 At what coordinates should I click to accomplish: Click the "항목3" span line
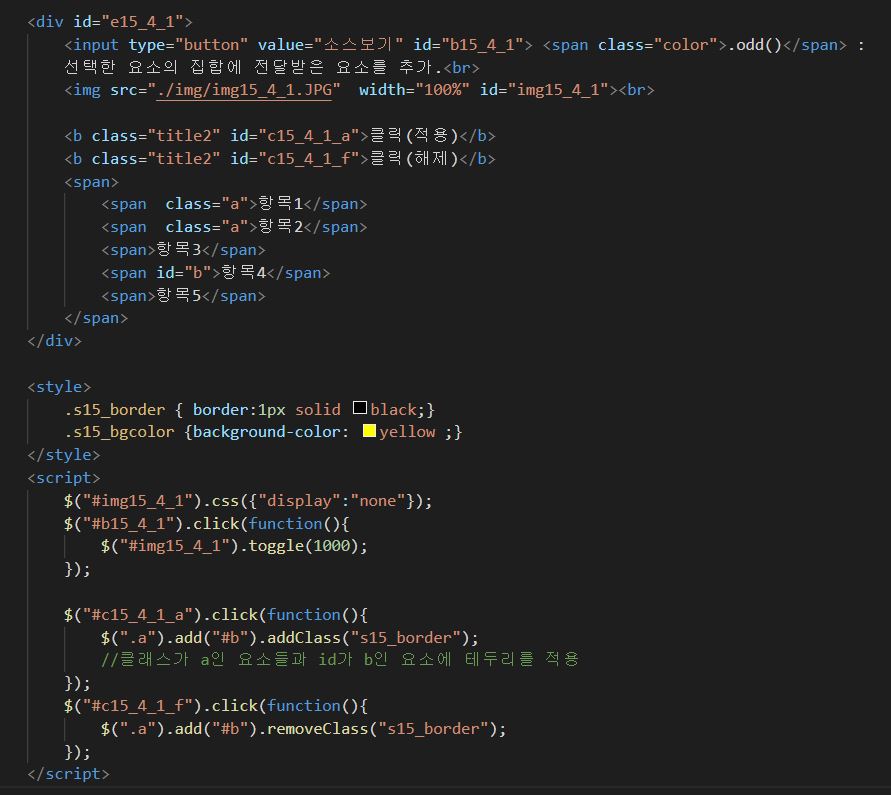[x=183, y=249]
